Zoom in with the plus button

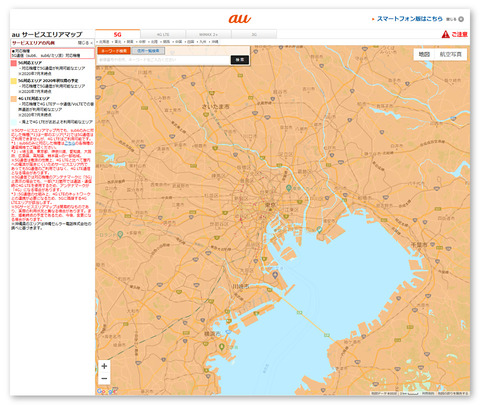[x=104, y=366]
